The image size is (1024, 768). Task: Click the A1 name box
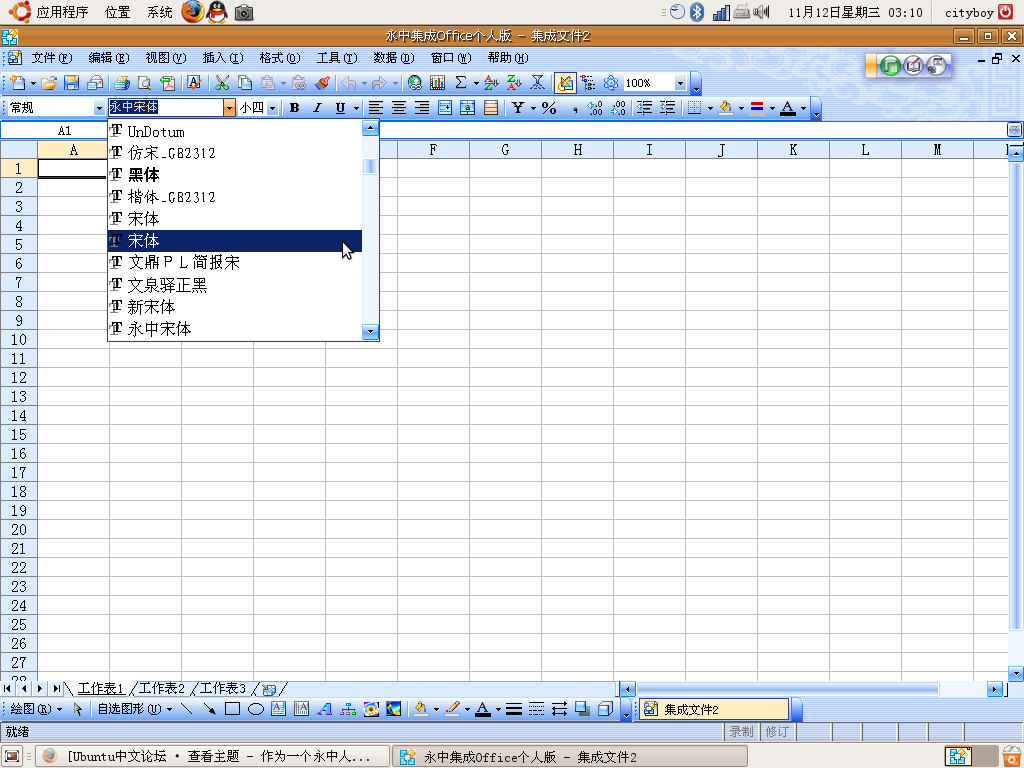point(54,131)
